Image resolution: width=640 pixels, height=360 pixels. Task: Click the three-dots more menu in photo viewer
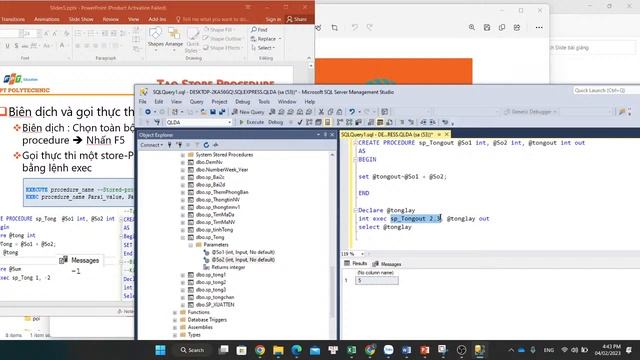(539, 27)
